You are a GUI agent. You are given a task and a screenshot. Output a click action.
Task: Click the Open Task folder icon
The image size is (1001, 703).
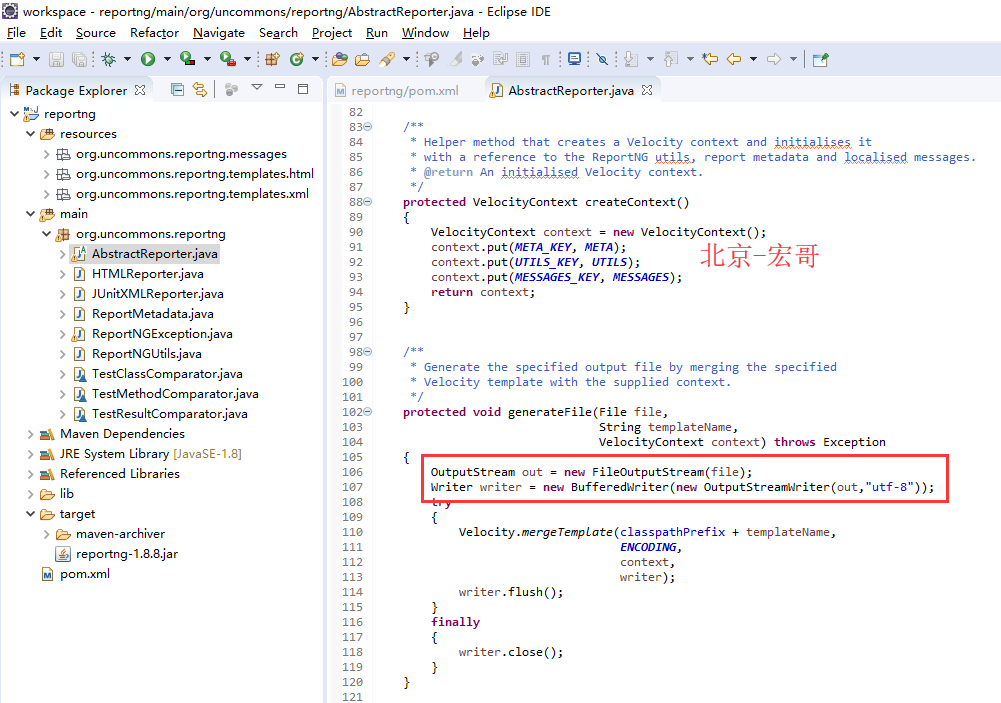coord(363,59)
